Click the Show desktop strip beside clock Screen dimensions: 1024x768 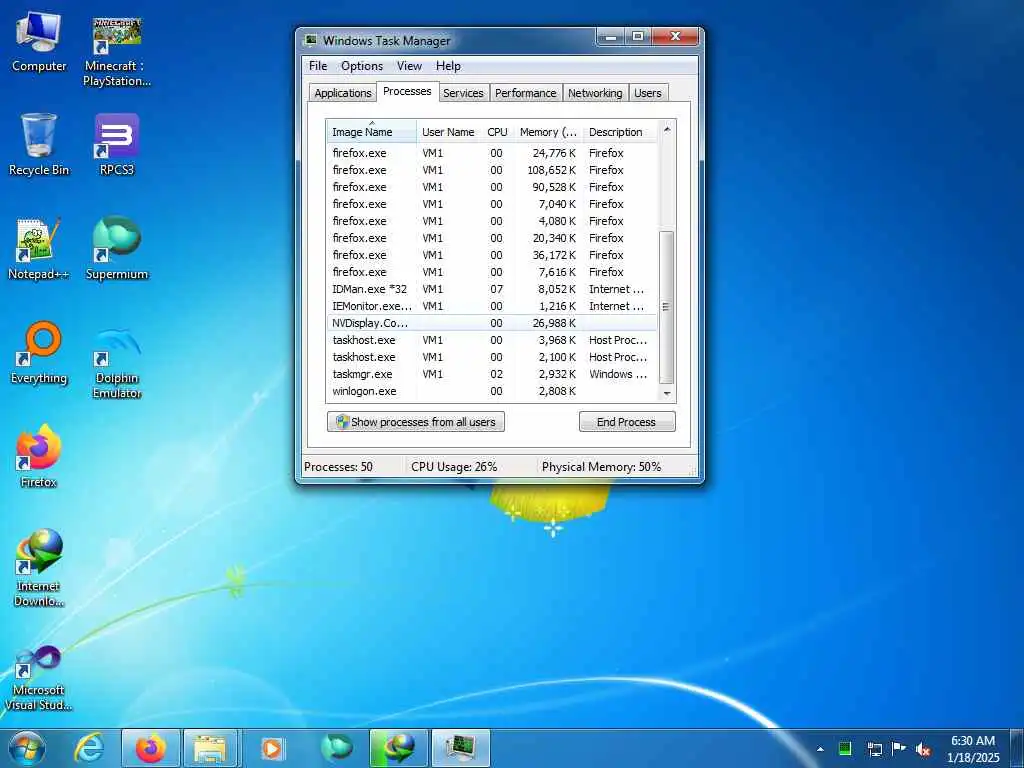click(1017, 748)
